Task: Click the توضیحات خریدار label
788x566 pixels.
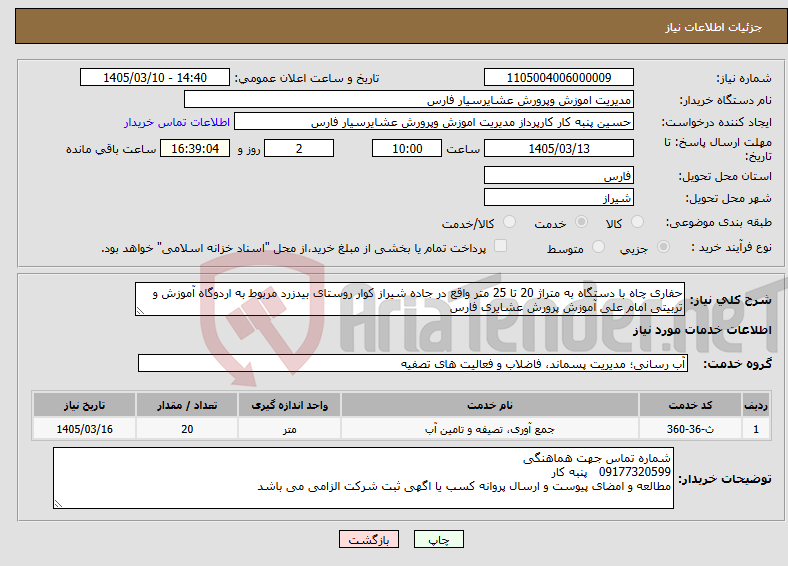Action: coord(725,479)
